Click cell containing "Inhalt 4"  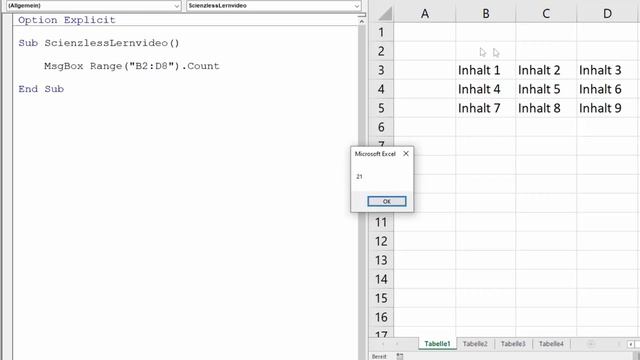486,89
